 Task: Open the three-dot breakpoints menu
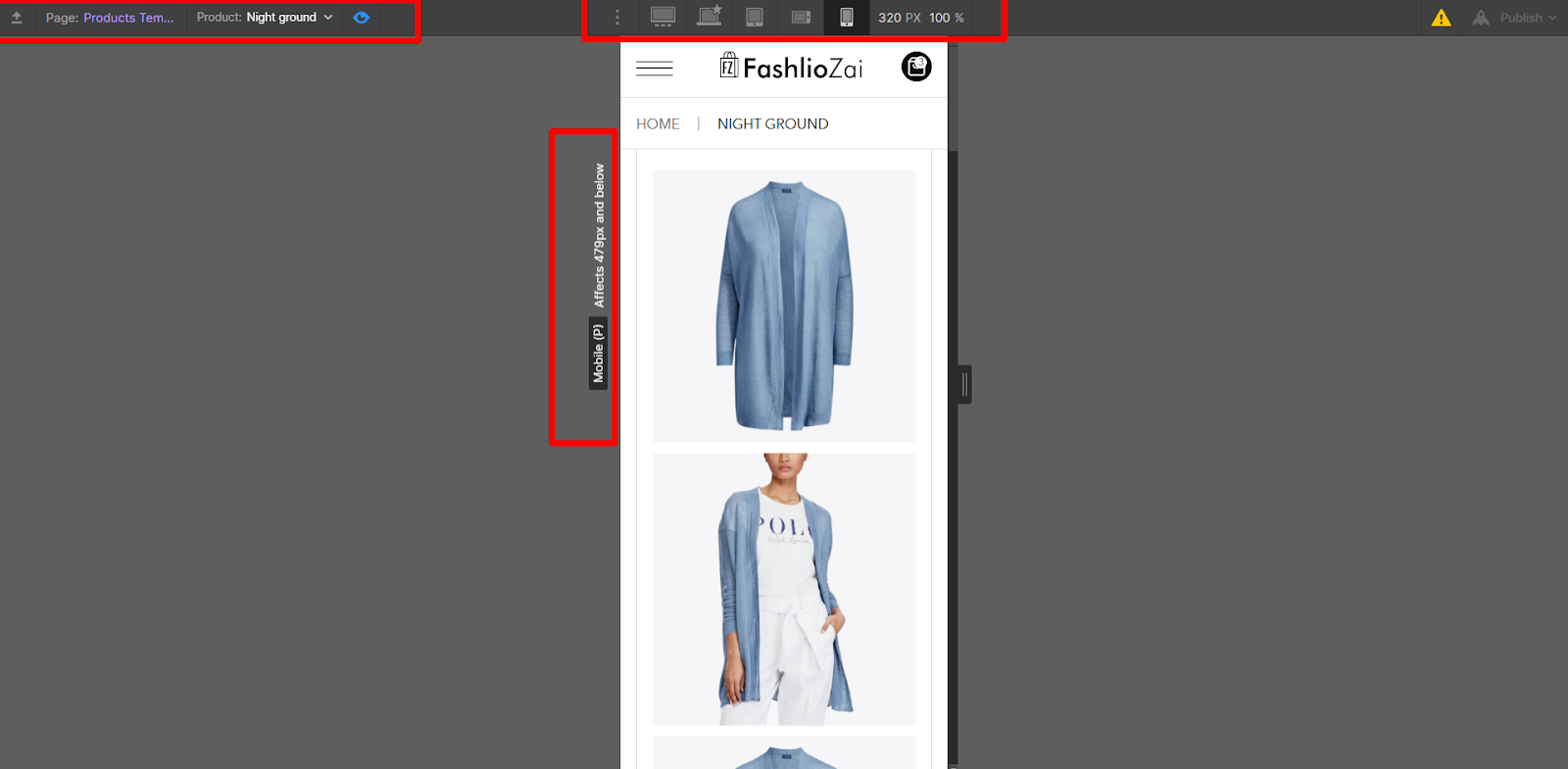click(x=616, y=18)
